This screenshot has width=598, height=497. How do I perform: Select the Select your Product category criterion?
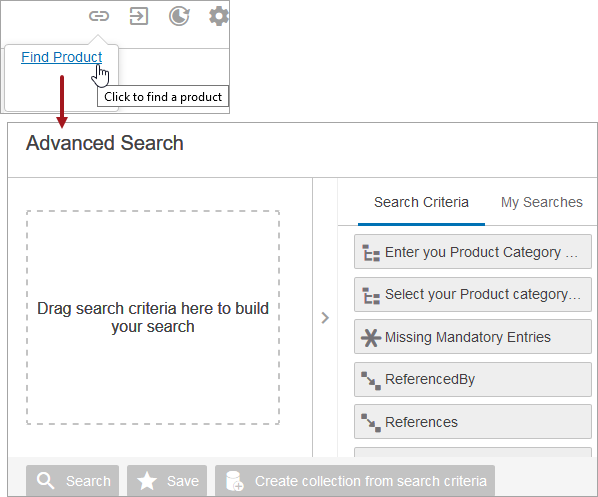473,294
